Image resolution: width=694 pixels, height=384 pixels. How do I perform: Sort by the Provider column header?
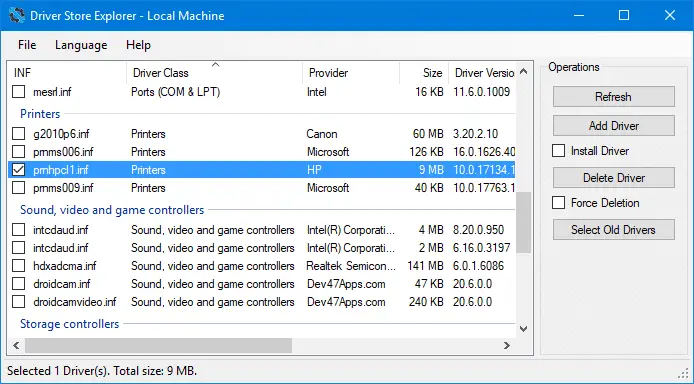coord(351,73)
